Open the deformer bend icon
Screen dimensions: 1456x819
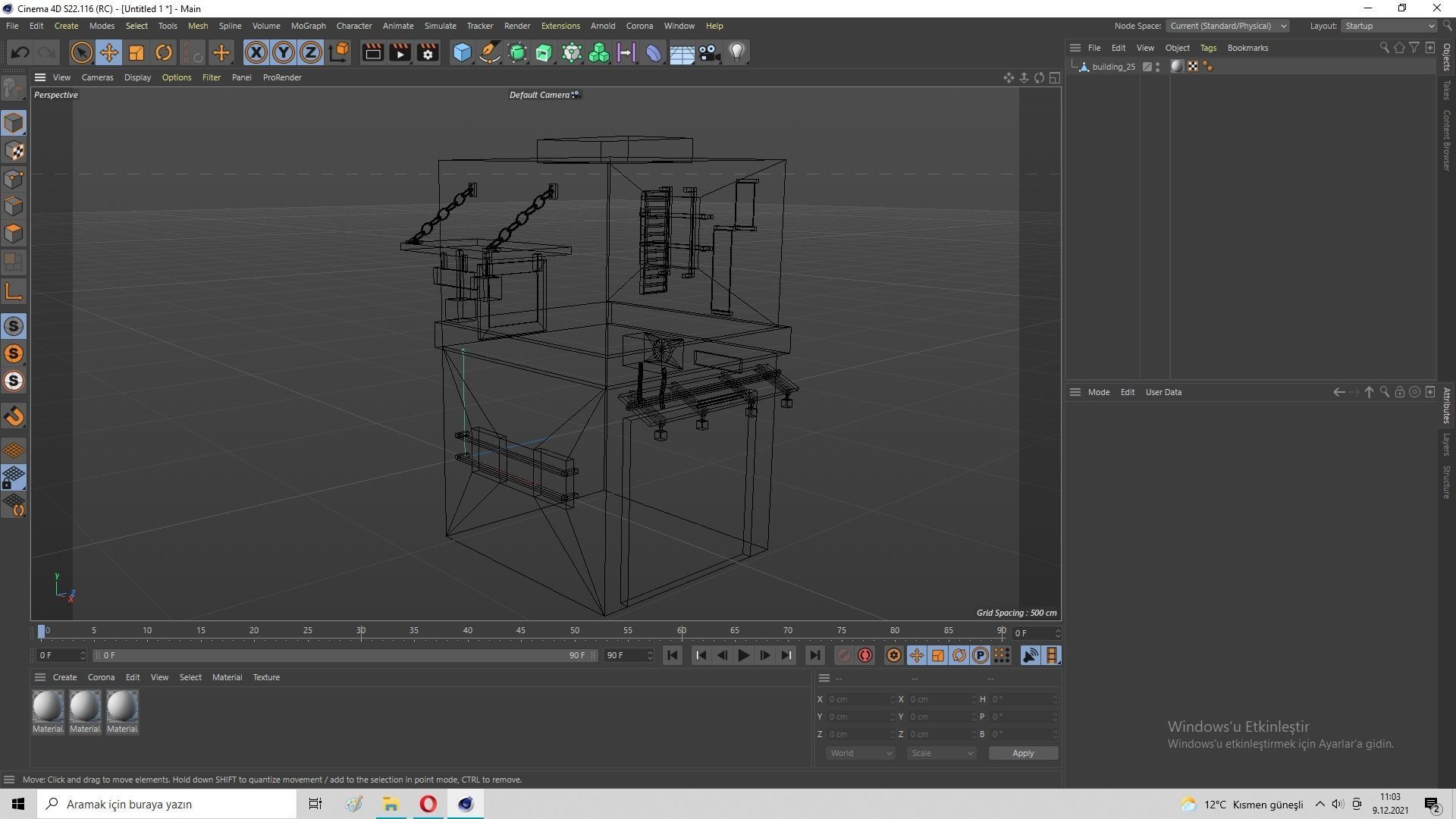[654, 52]
